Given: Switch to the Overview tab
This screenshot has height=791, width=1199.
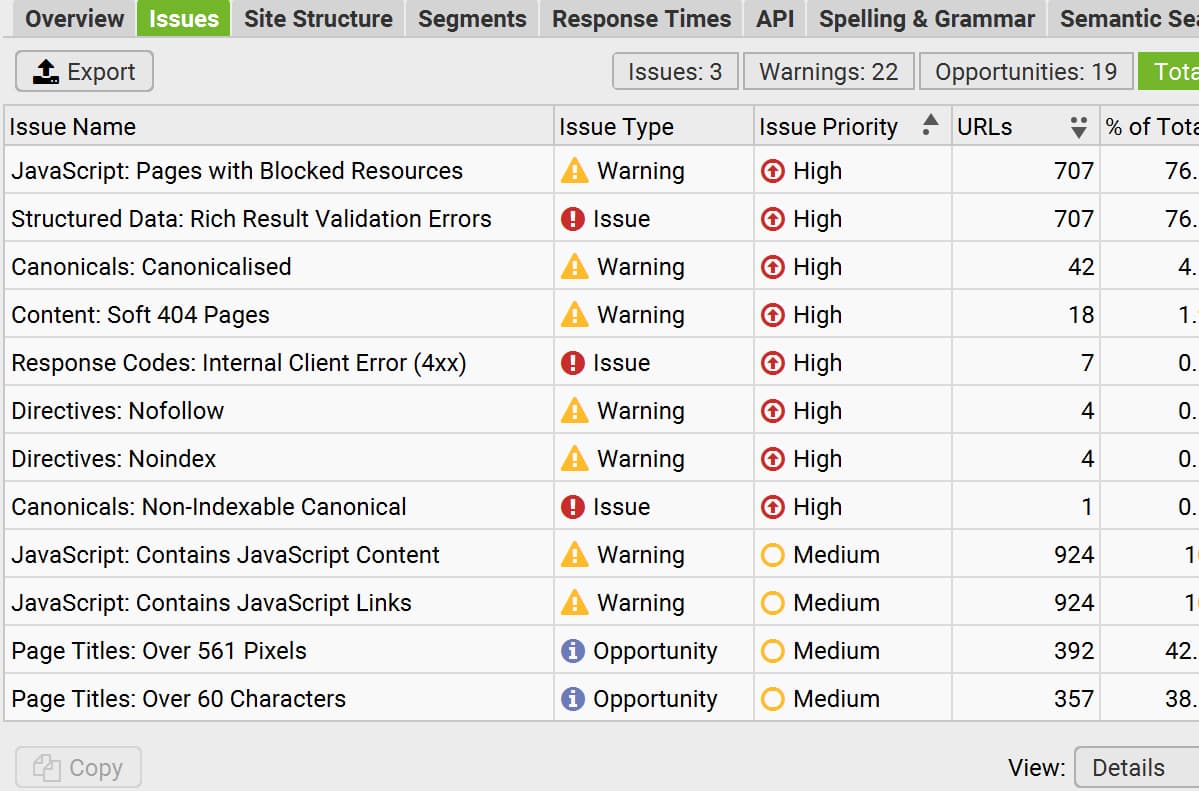Looking at the screenshot, I should pos(74,17).
